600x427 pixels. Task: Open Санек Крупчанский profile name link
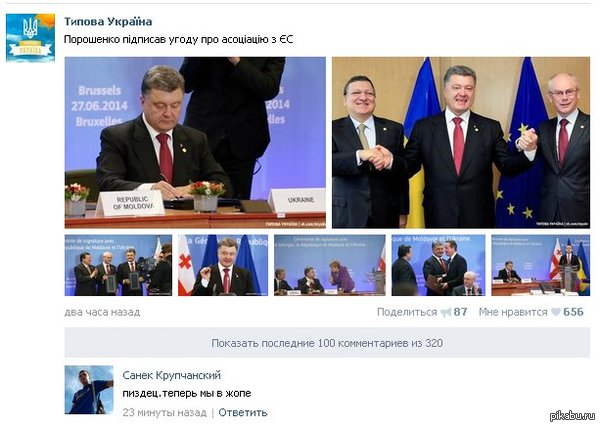172,375
